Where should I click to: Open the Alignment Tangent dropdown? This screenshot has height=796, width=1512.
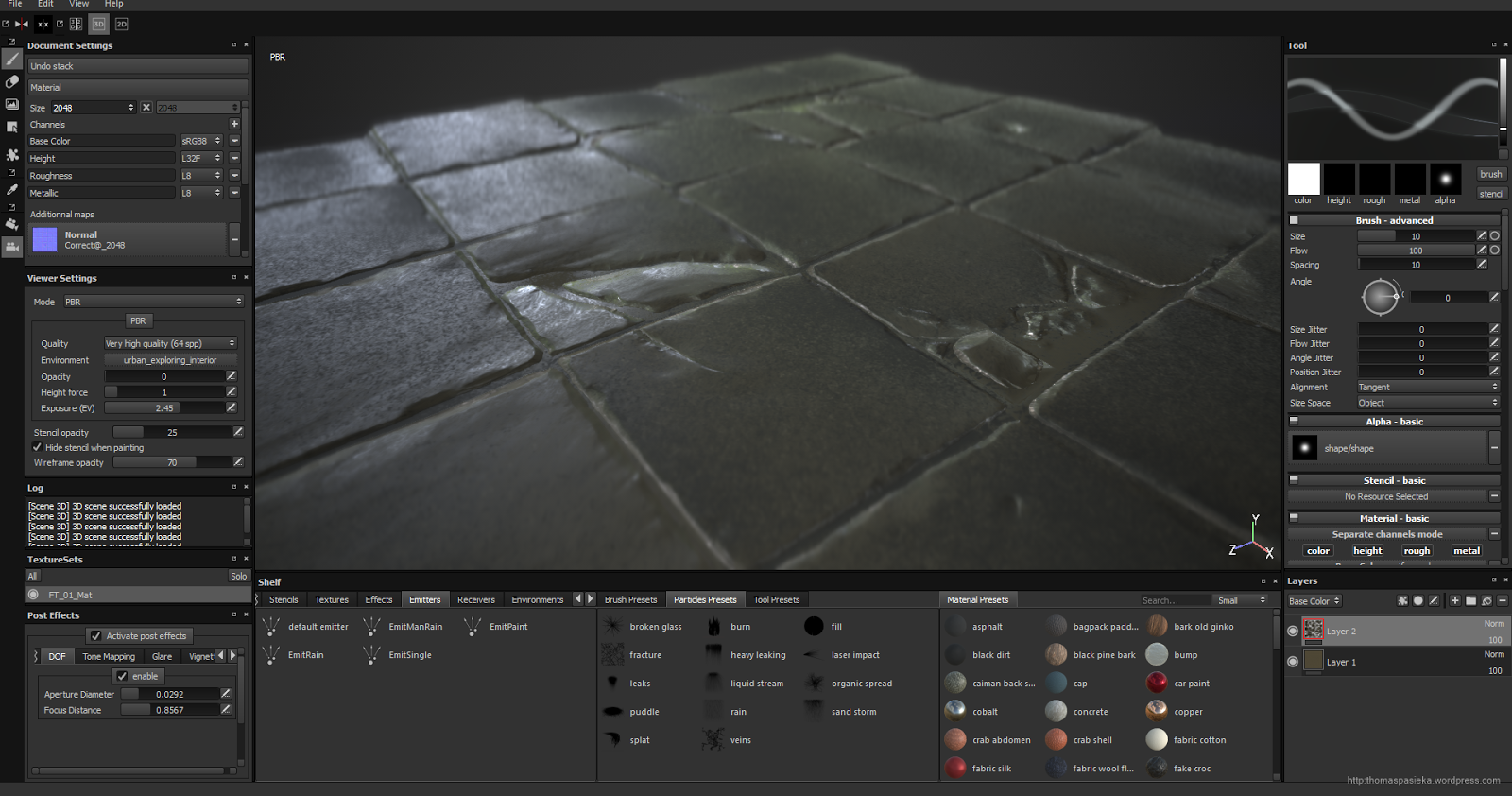click(x=1428, y=387)
